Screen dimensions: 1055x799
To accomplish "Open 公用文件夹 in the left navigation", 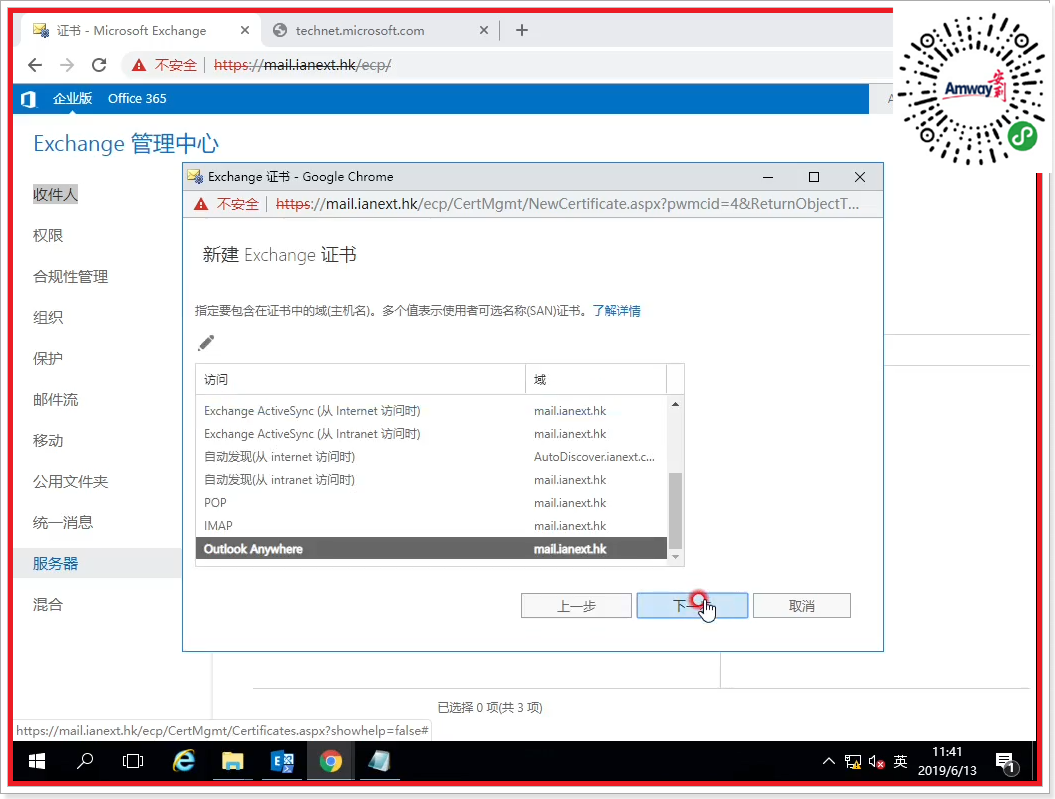I will click(x=71, y=482).
